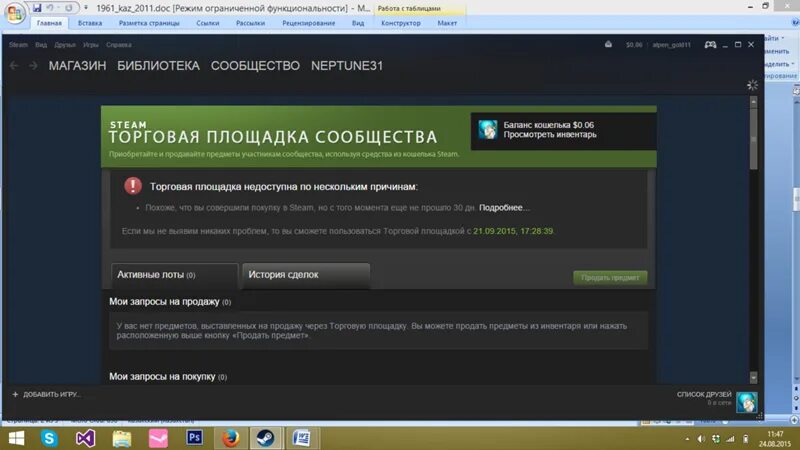Click the Подробнее link in the warning
This screenshot has height=450, width=800.
[x=502, y=208]
